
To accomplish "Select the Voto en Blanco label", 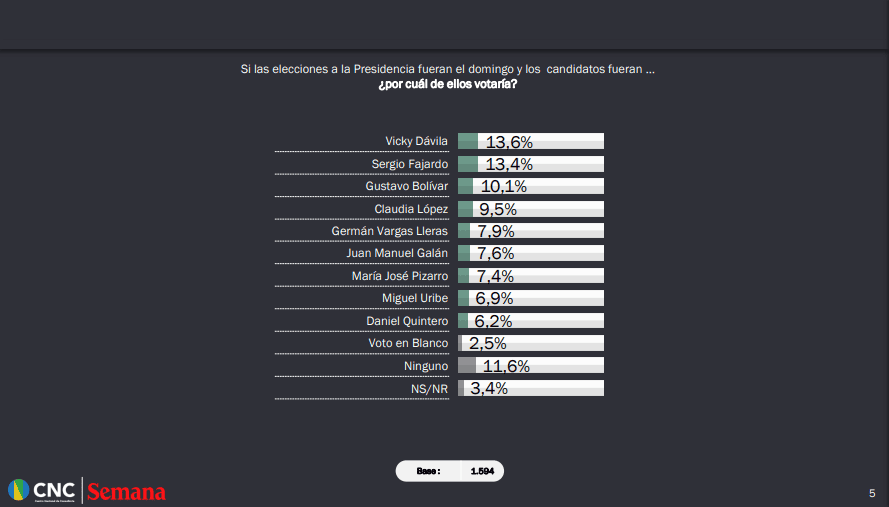I will [x=408, y=343].
